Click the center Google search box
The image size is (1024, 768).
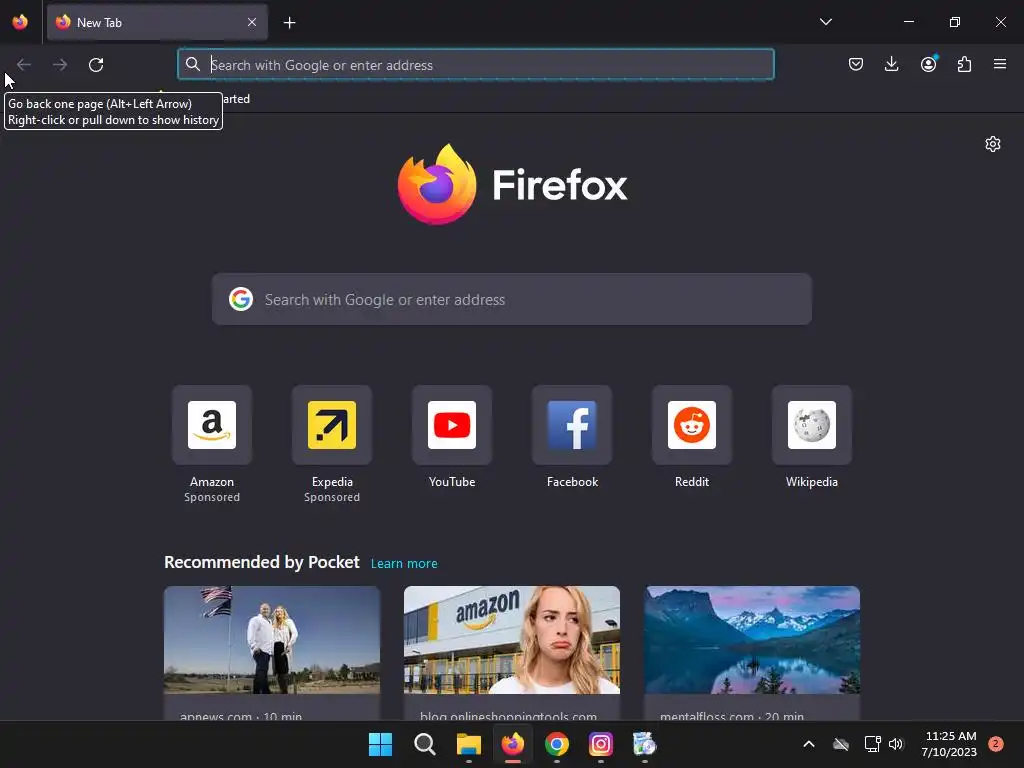511,299
